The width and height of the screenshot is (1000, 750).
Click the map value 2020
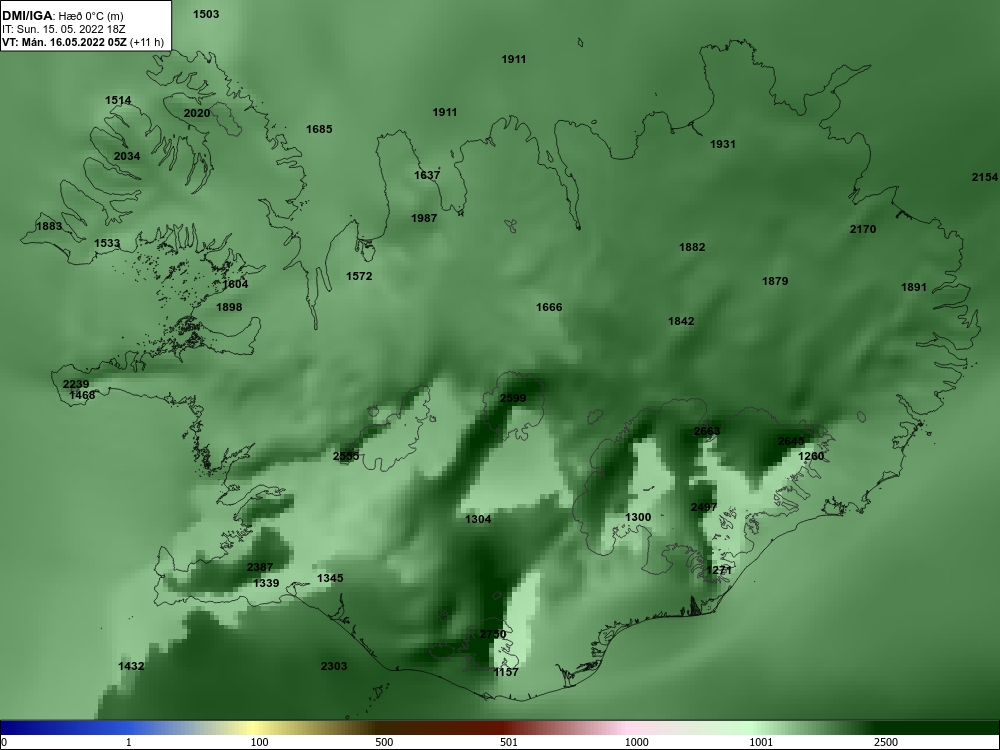tap(196, 113)
